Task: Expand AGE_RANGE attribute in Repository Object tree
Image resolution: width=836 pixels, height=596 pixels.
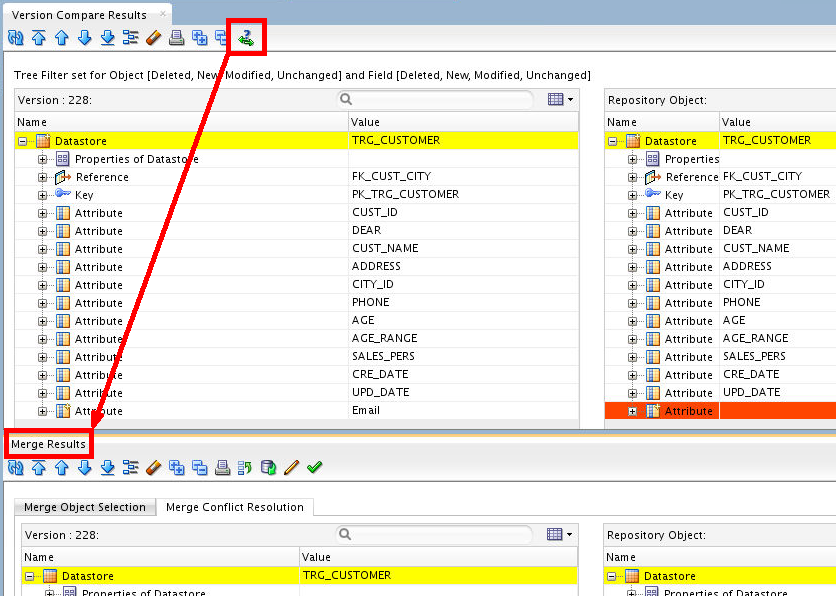Action: coord(632,339)
